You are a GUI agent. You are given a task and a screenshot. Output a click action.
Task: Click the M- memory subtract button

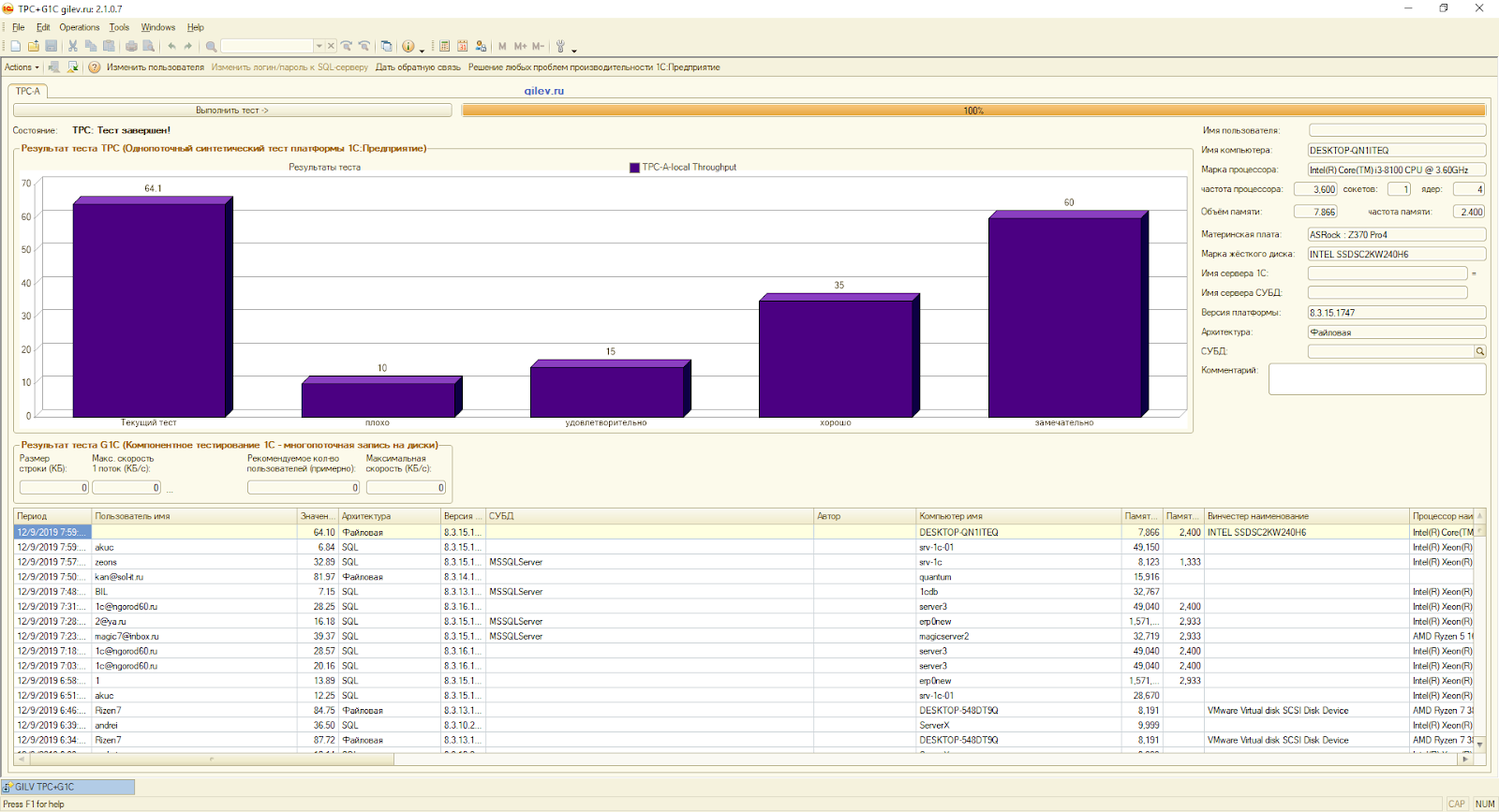point(538,46)
